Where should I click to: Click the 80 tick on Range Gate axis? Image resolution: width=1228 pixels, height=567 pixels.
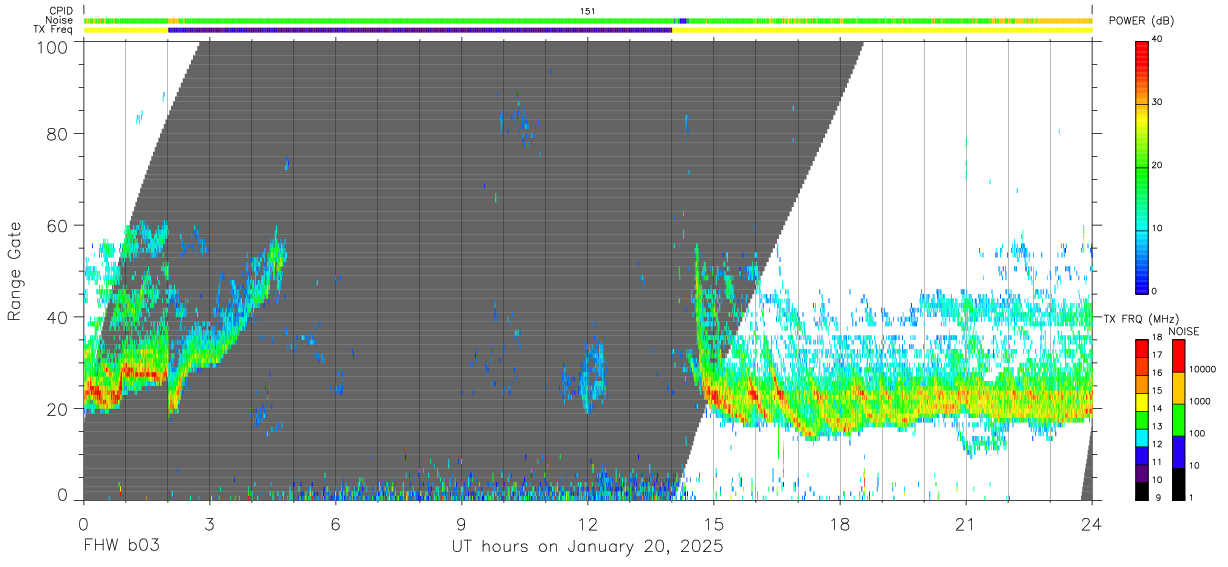coord(58,133)
